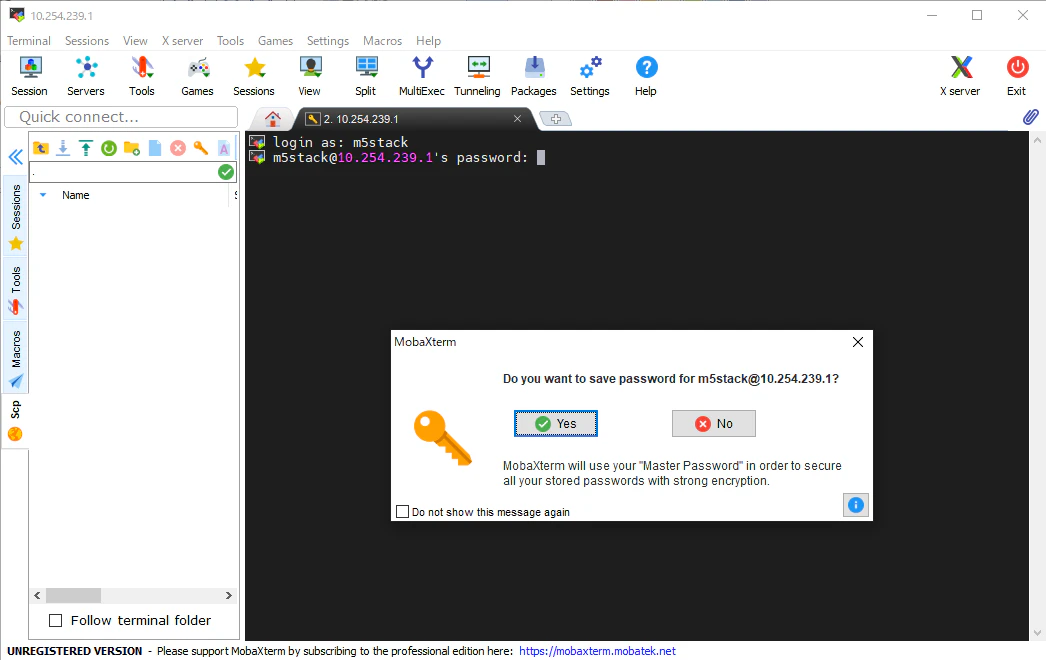Launch MultiExec from the toolbar
This screenshot has width=1046, height=660.
422,76
